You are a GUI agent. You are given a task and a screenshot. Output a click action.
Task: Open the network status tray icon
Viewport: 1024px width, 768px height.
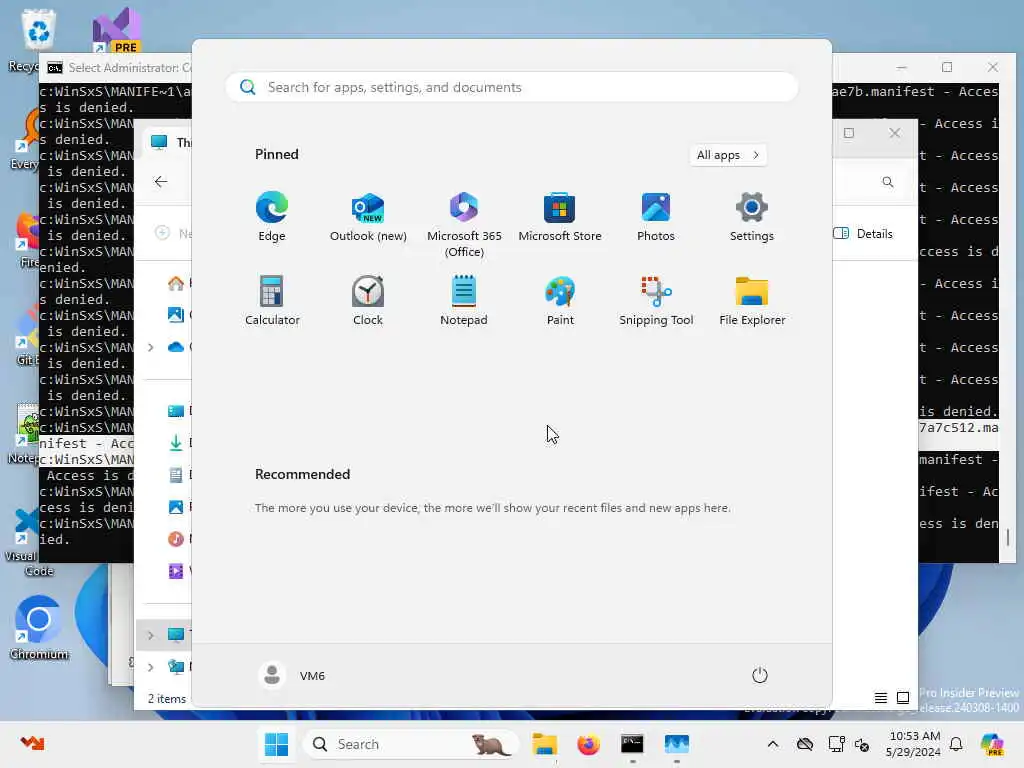pos(836,744)
